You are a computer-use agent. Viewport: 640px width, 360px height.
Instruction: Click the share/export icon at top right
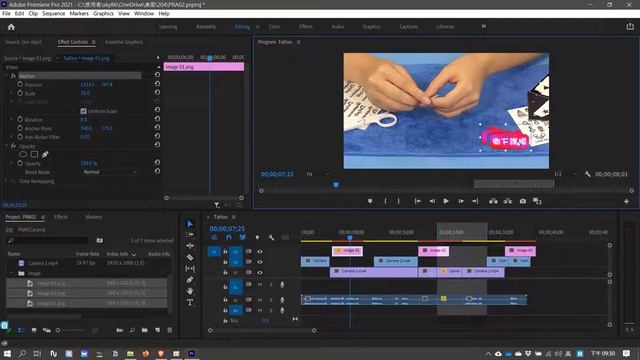(630, 27)
